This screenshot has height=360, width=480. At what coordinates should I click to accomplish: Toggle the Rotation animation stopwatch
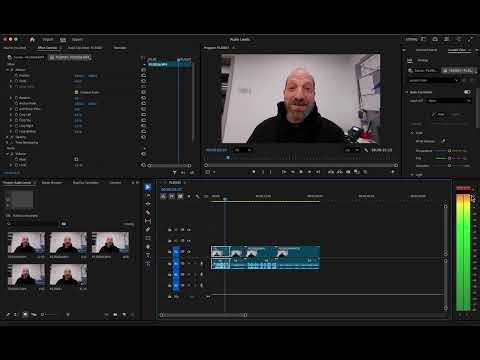tap(16, 98)
